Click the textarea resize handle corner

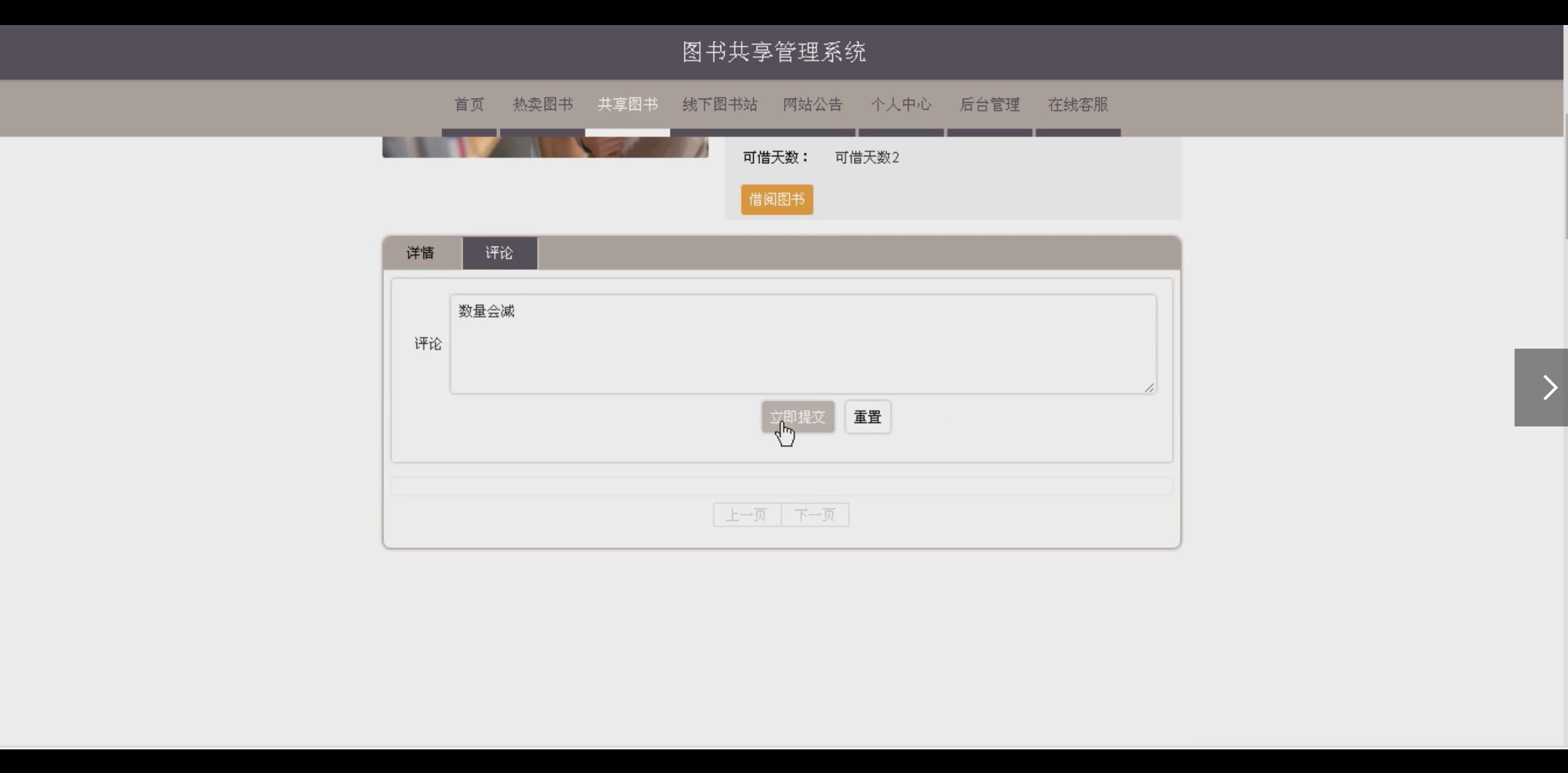tap(1149, 388)
